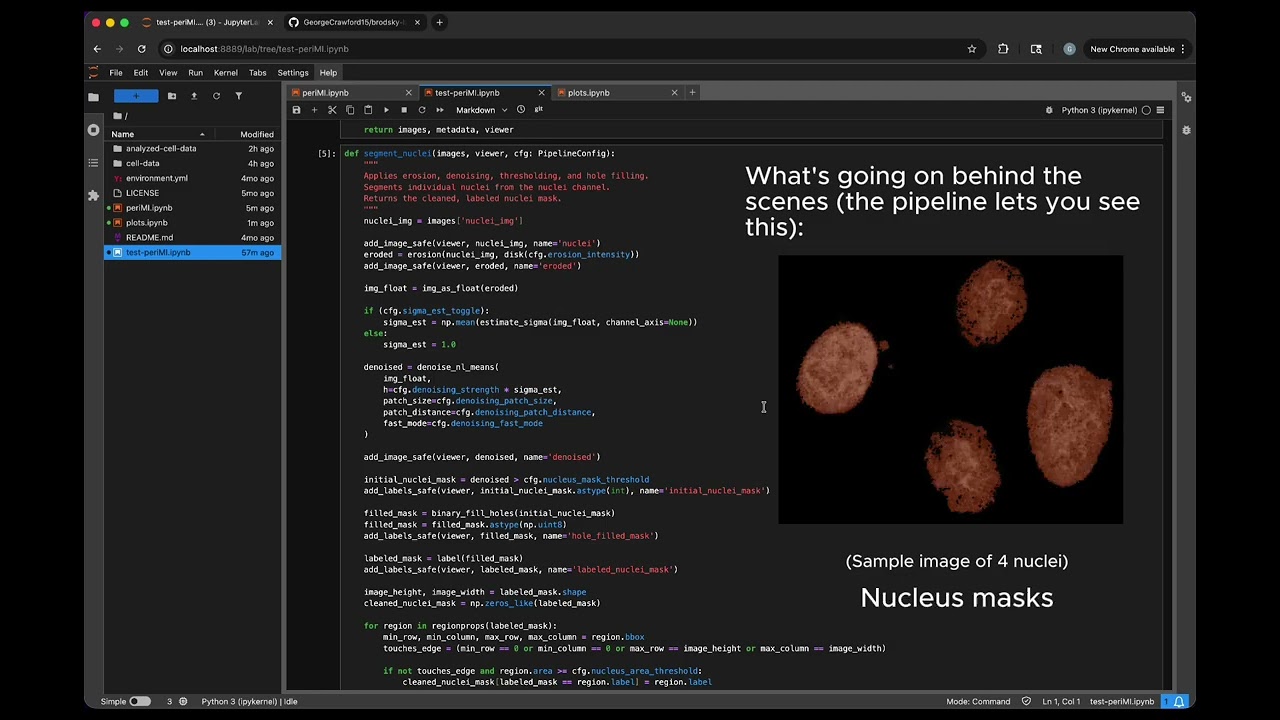Open the Running Terminals and Kernels sidebar panel

coord(93,129)
